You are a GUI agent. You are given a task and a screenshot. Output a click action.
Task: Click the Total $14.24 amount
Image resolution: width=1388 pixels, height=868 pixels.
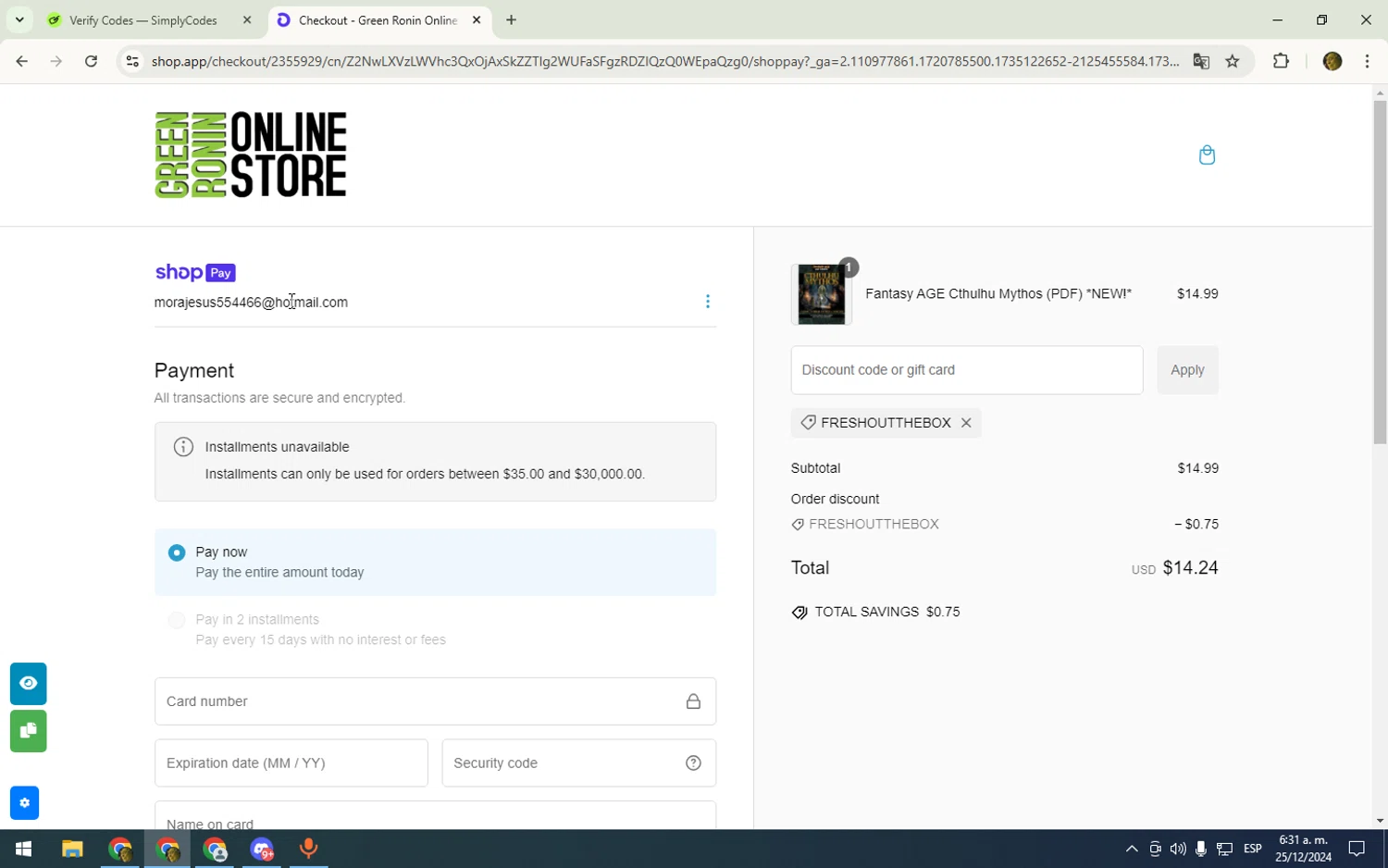(1190, 568)
